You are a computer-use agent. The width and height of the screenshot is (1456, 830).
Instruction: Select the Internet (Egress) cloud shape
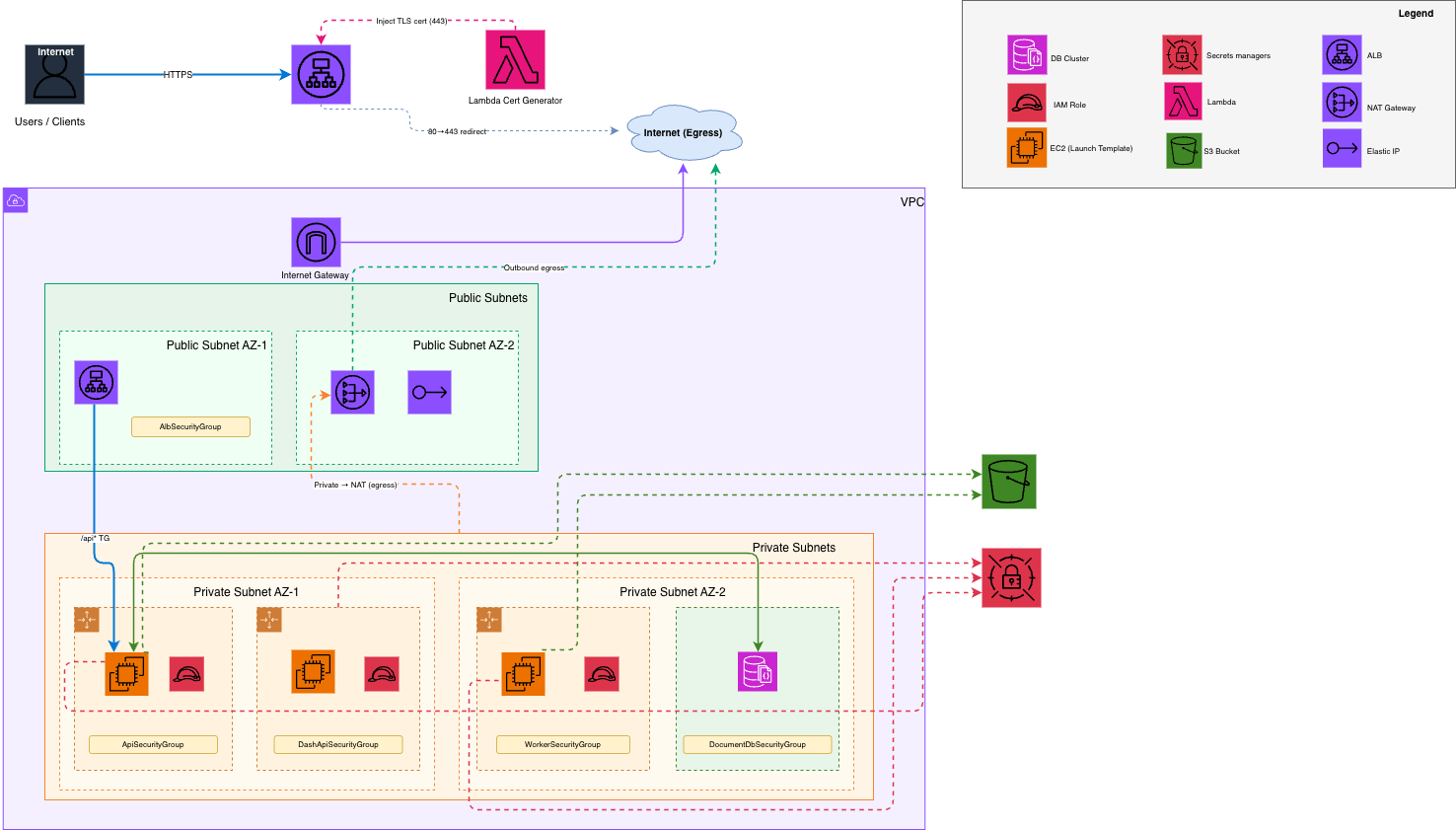coord(683,131)
